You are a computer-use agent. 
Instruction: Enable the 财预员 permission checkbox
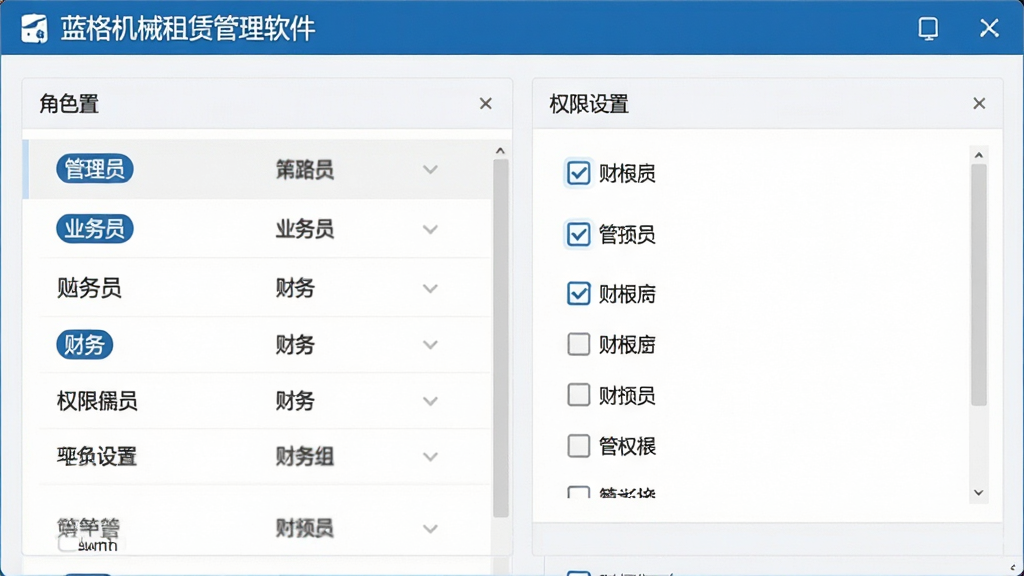579,395
